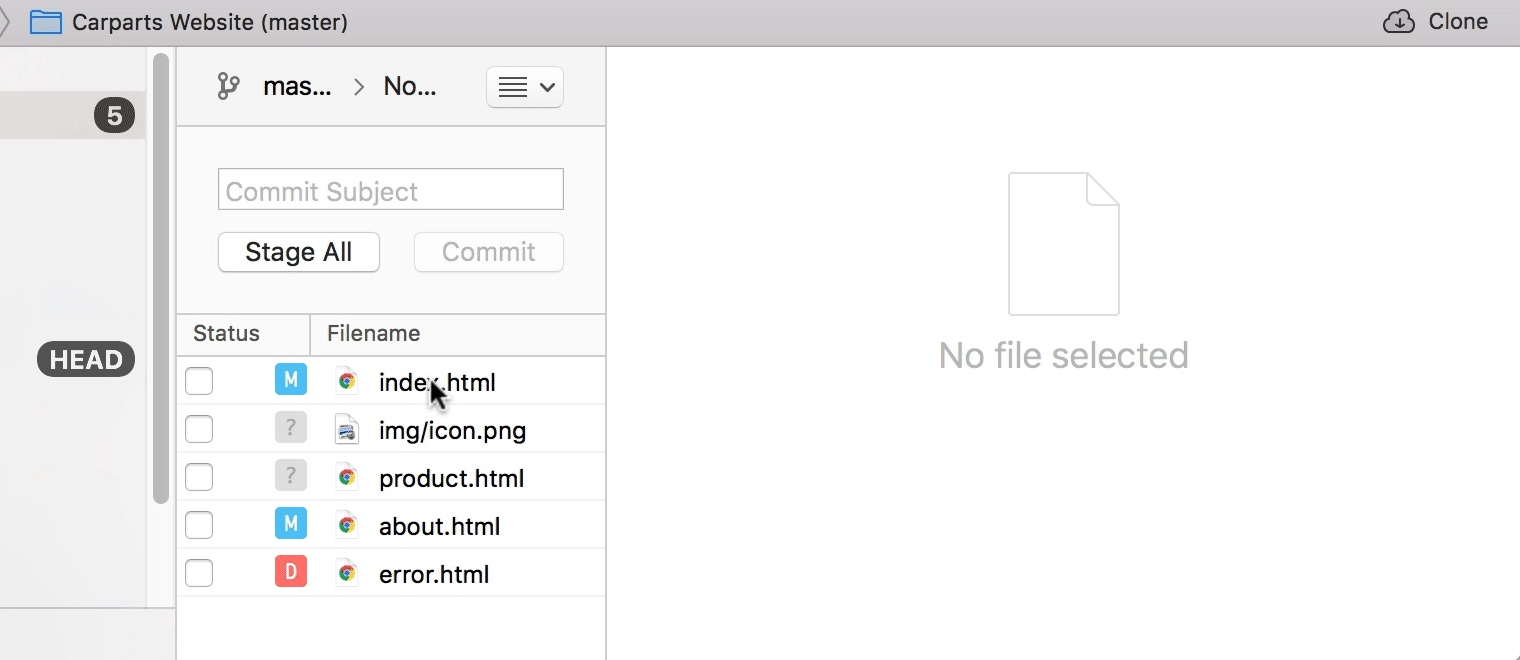This screenshot has width=1520, height=660.
Task: Check the stage checkbox for index.html
Action: (199, 381)
